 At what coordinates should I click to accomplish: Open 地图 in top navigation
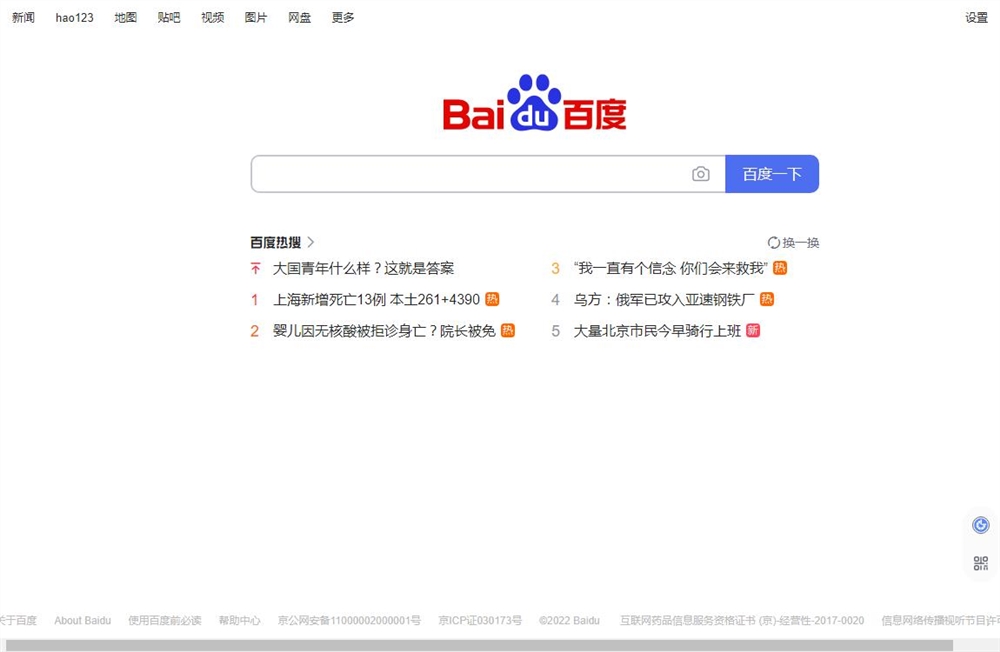click(x=126, y=17)
